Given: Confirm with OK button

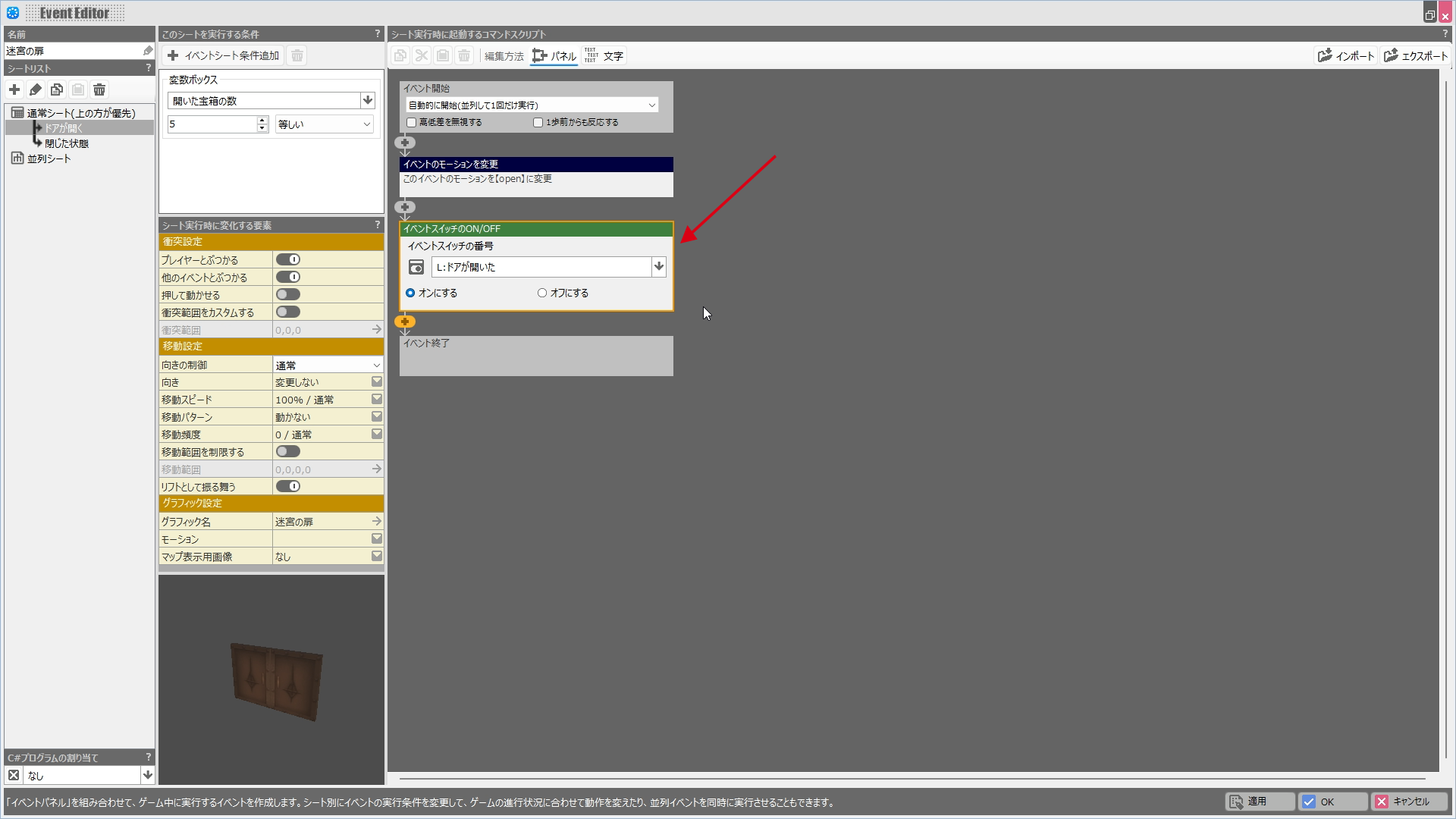Looking at the screenshot, I should click(x=1333, y=802).
